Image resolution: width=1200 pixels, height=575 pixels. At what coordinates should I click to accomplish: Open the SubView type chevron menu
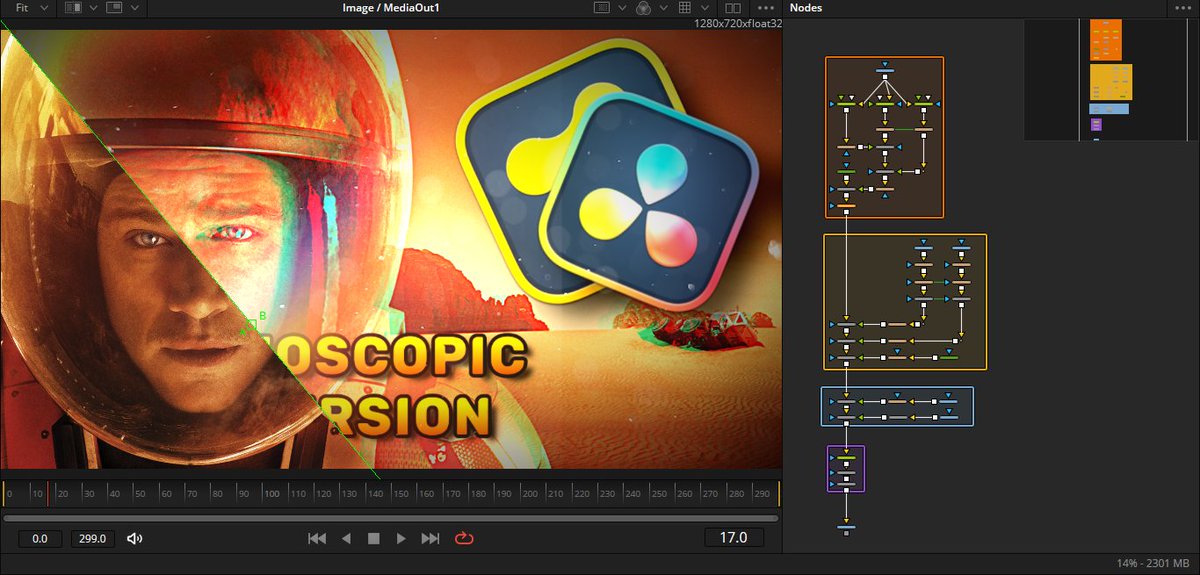(x=134, y=8)
